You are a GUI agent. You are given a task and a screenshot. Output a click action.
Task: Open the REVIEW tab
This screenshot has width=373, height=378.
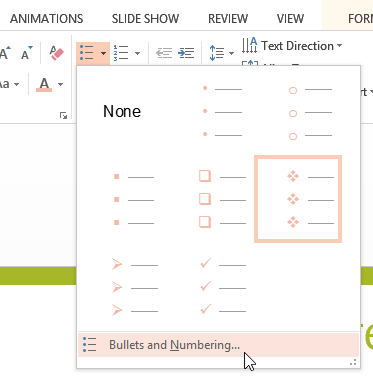click(x=228, y=19)
